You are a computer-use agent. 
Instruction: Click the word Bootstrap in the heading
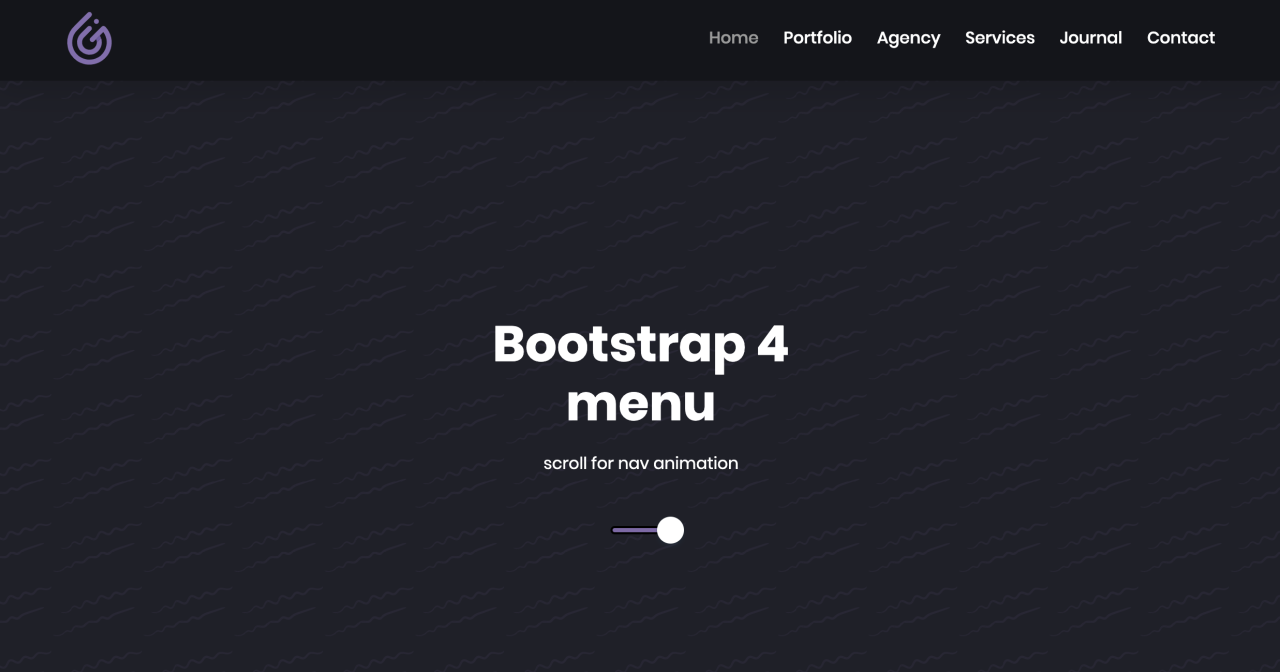click(619, 345)
